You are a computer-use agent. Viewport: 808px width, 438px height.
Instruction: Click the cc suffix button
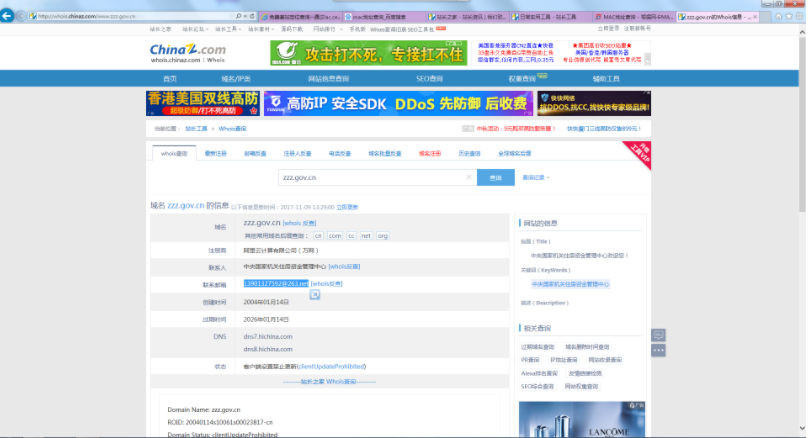click(351, 235)
